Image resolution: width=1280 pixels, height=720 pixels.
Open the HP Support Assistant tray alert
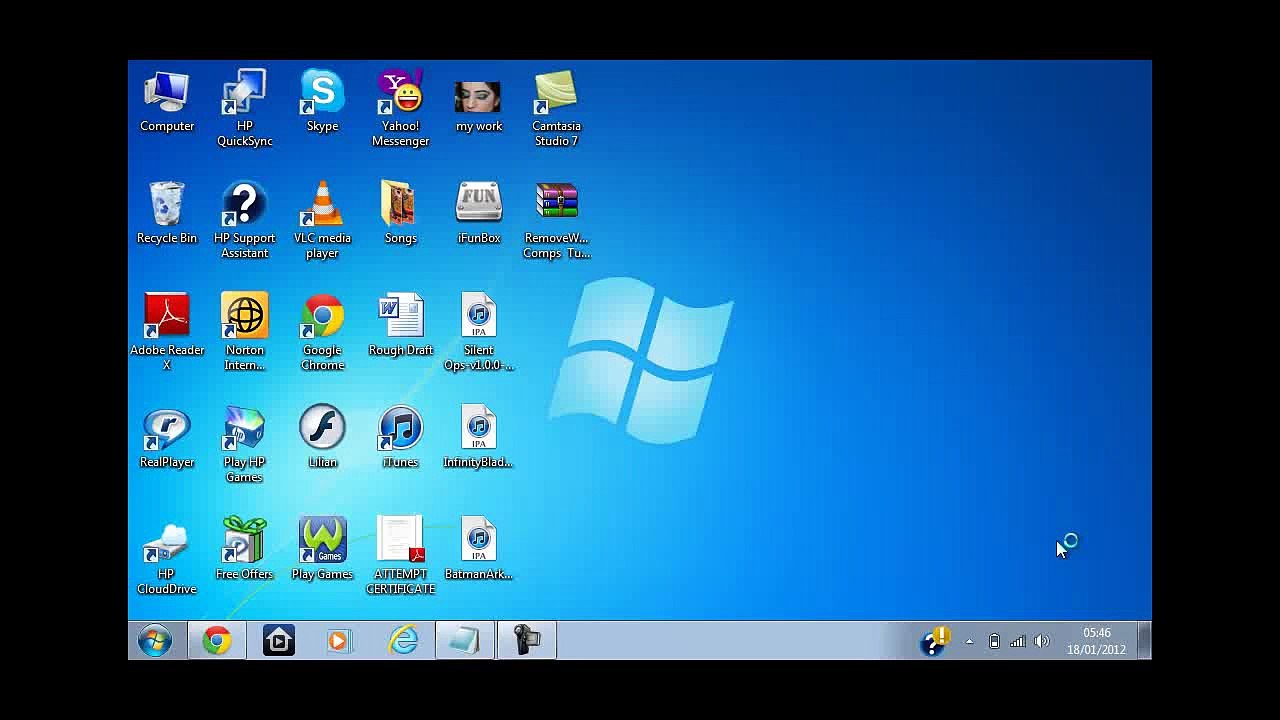[x=934, y=641]
